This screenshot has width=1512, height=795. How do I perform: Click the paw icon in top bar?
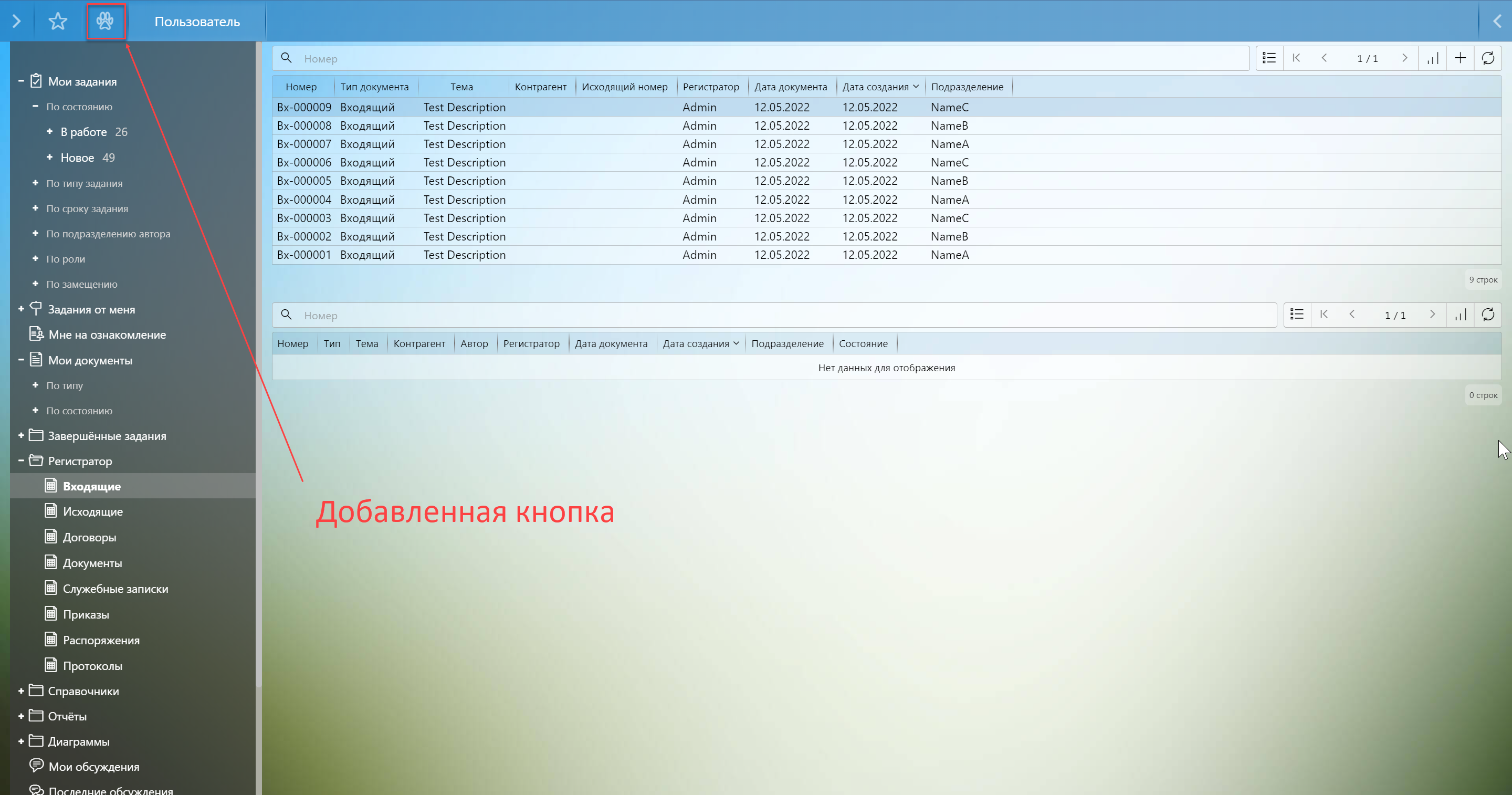(x=105, y=22)
